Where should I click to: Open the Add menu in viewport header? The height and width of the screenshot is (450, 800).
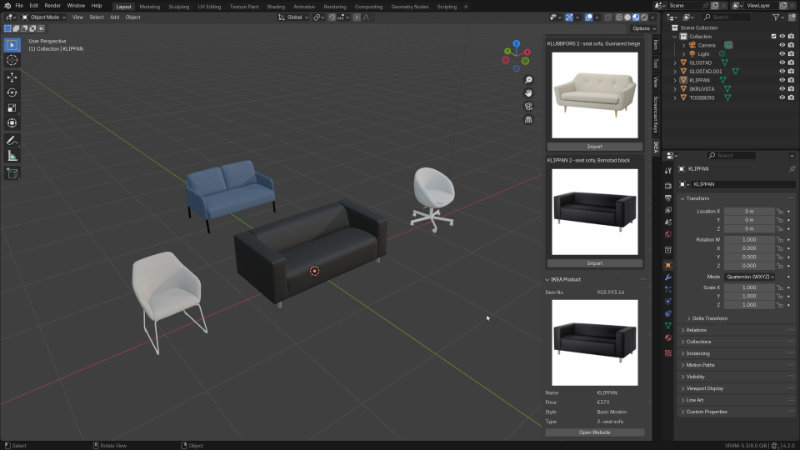[x=114, y=17]
